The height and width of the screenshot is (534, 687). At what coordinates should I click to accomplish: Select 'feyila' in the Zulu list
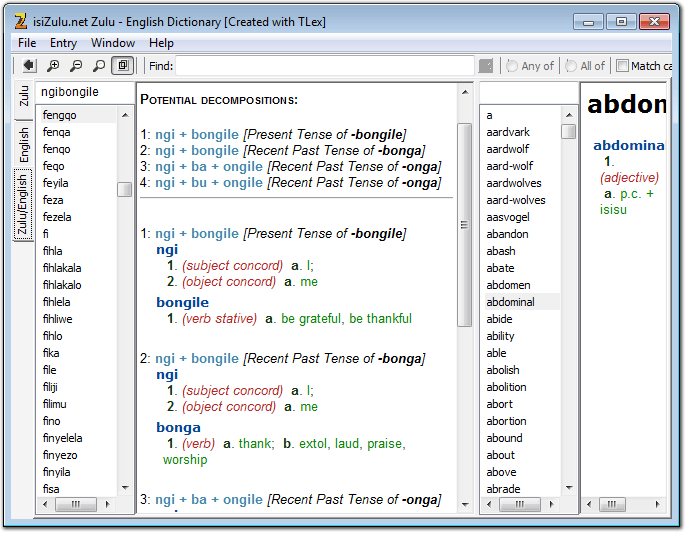coord(56,183)
